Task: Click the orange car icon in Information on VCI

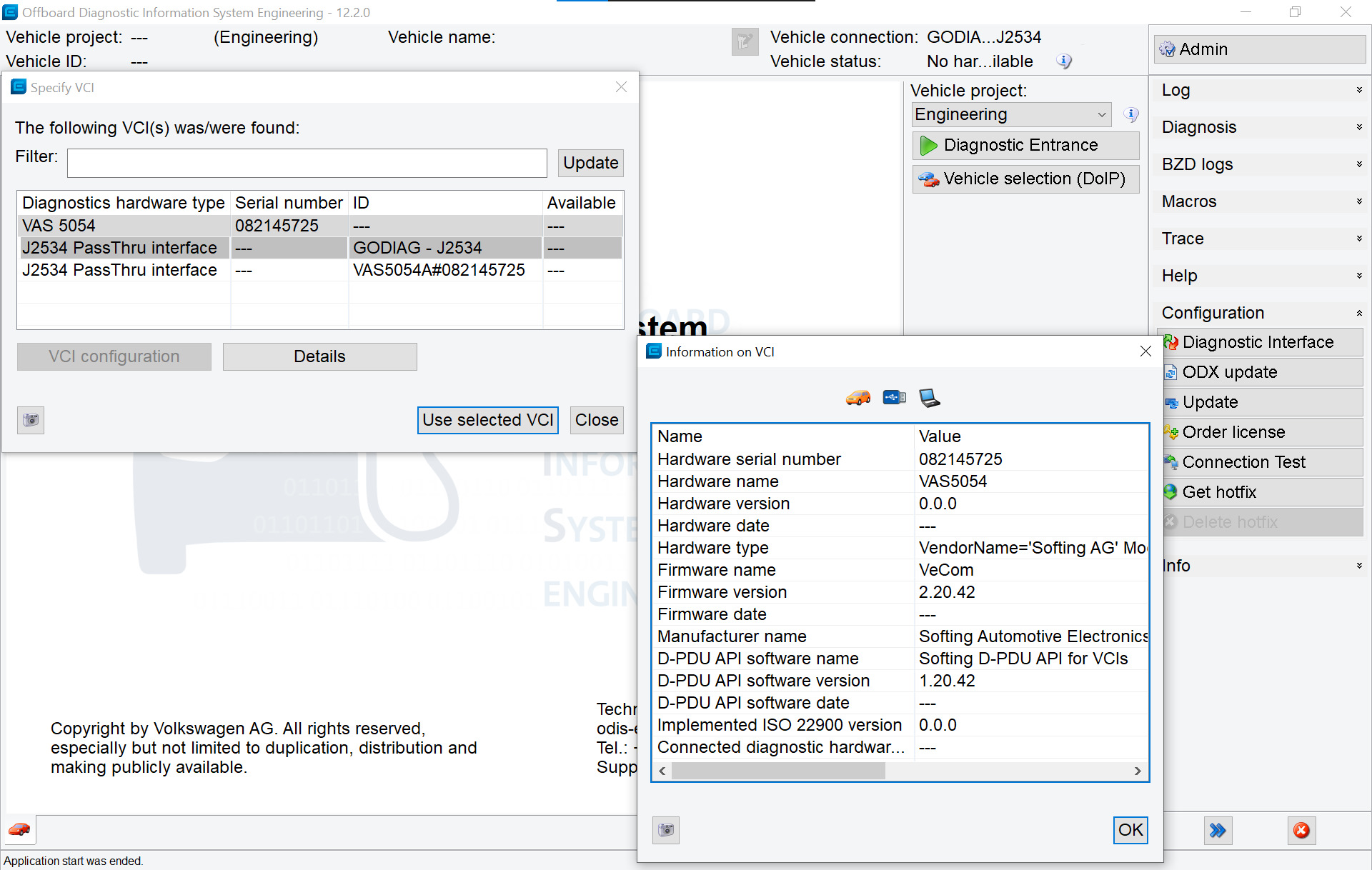Action: point(858,398)
